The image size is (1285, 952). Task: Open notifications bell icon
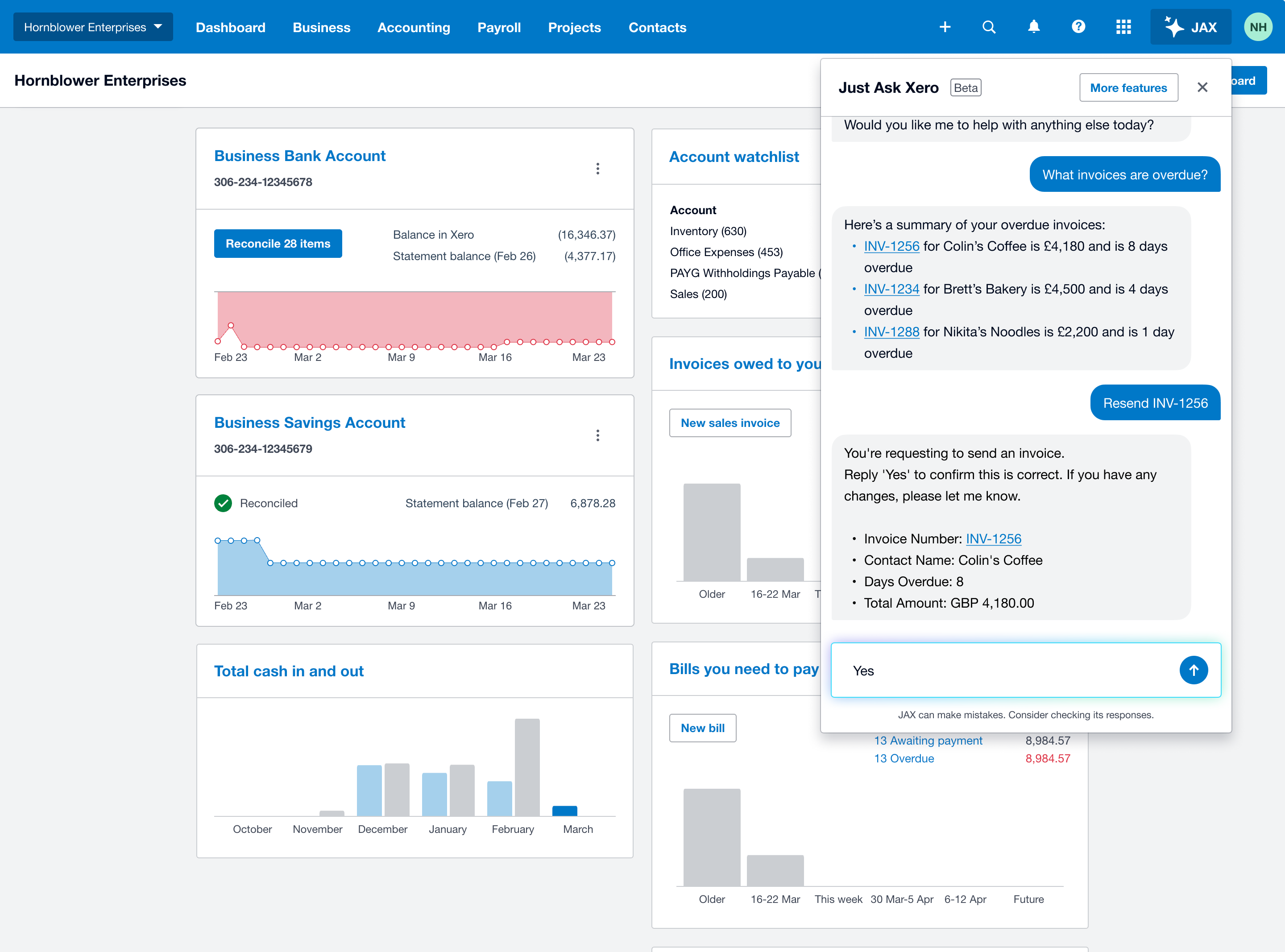pos(1034,27)
